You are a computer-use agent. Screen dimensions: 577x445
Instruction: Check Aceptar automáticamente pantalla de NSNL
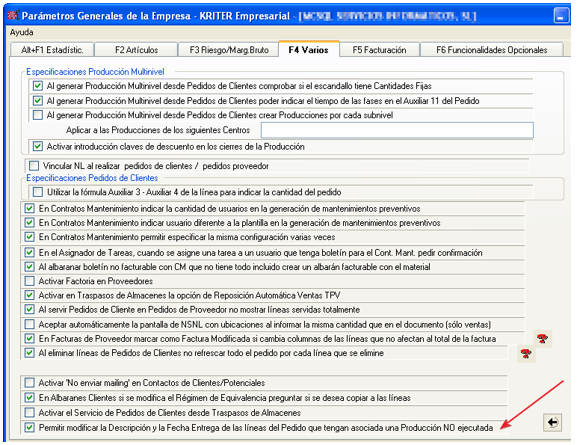[29, 325]
